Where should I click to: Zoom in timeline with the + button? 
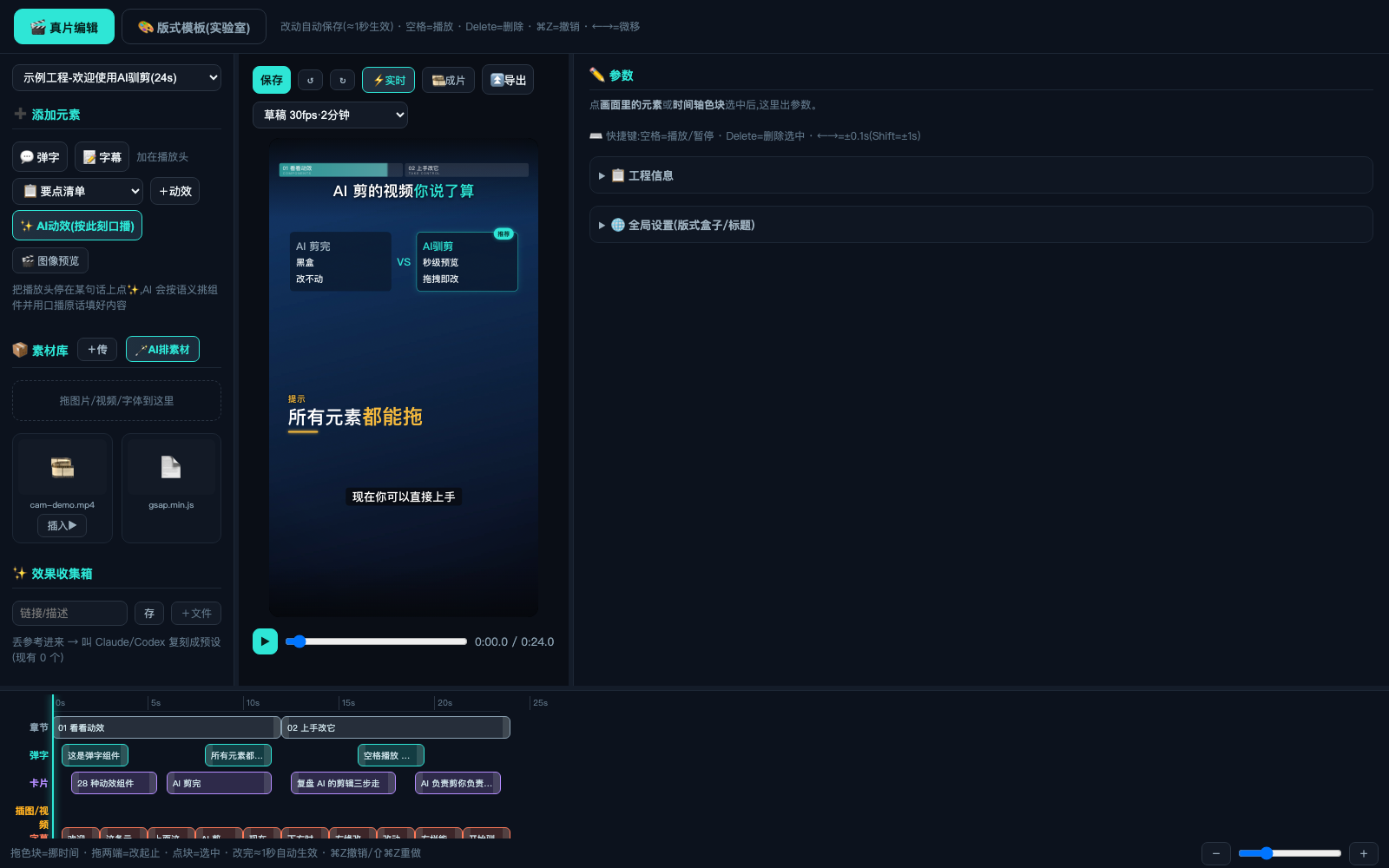[1364, 853]
